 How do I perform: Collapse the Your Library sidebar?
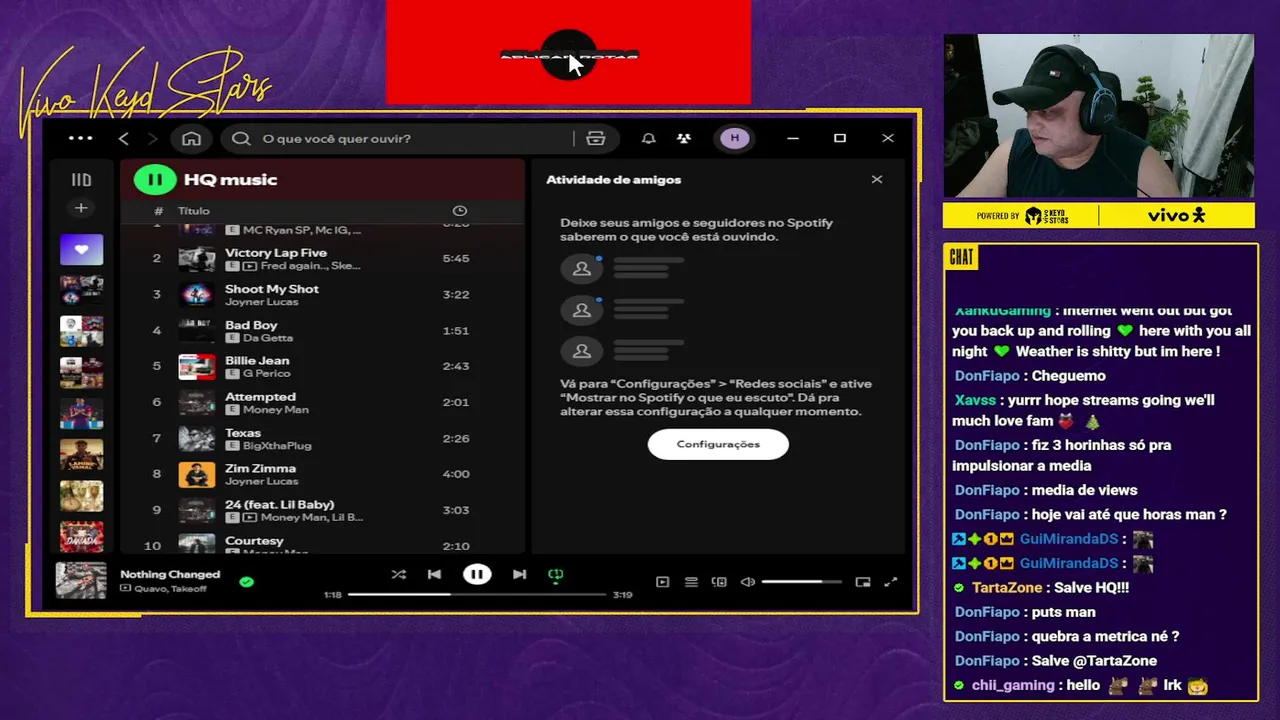pyautogui.click(x=81, y=180)
